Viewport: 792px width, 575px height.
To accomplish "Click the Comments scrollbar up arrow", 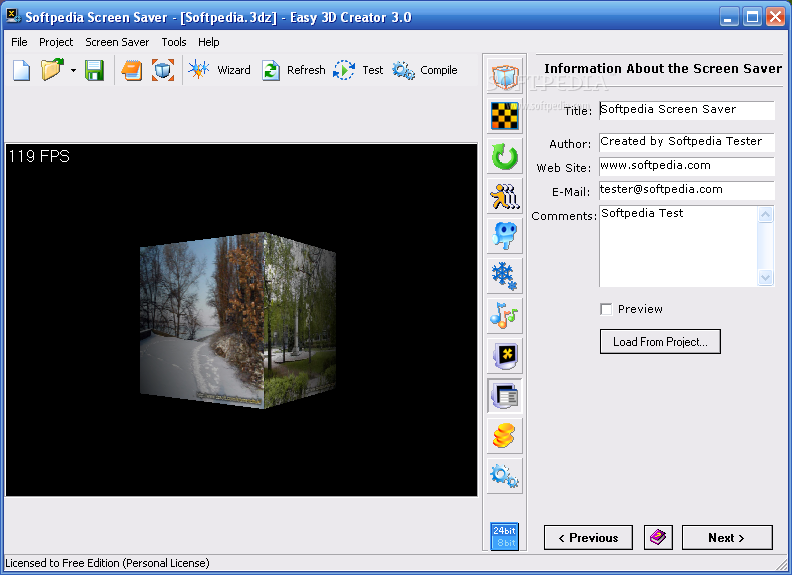I will [766, 215].
